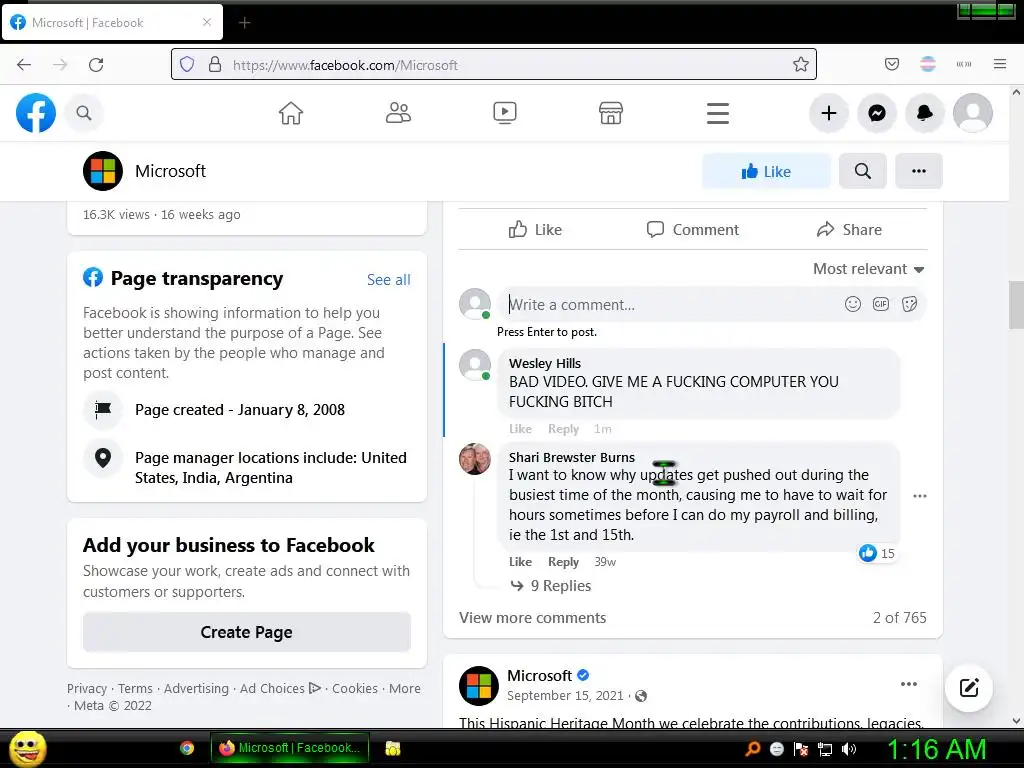Image resolution: width=1024 pixels, height=768 pixels.
Task: Reply to Wesley Hills' comment
Action: (564, 429)
